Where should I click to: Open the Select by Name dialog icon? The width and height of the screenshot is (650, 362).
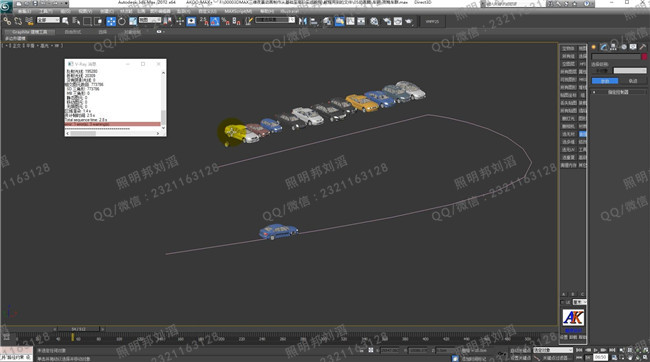pyautogui.click(x=76, y=21)
